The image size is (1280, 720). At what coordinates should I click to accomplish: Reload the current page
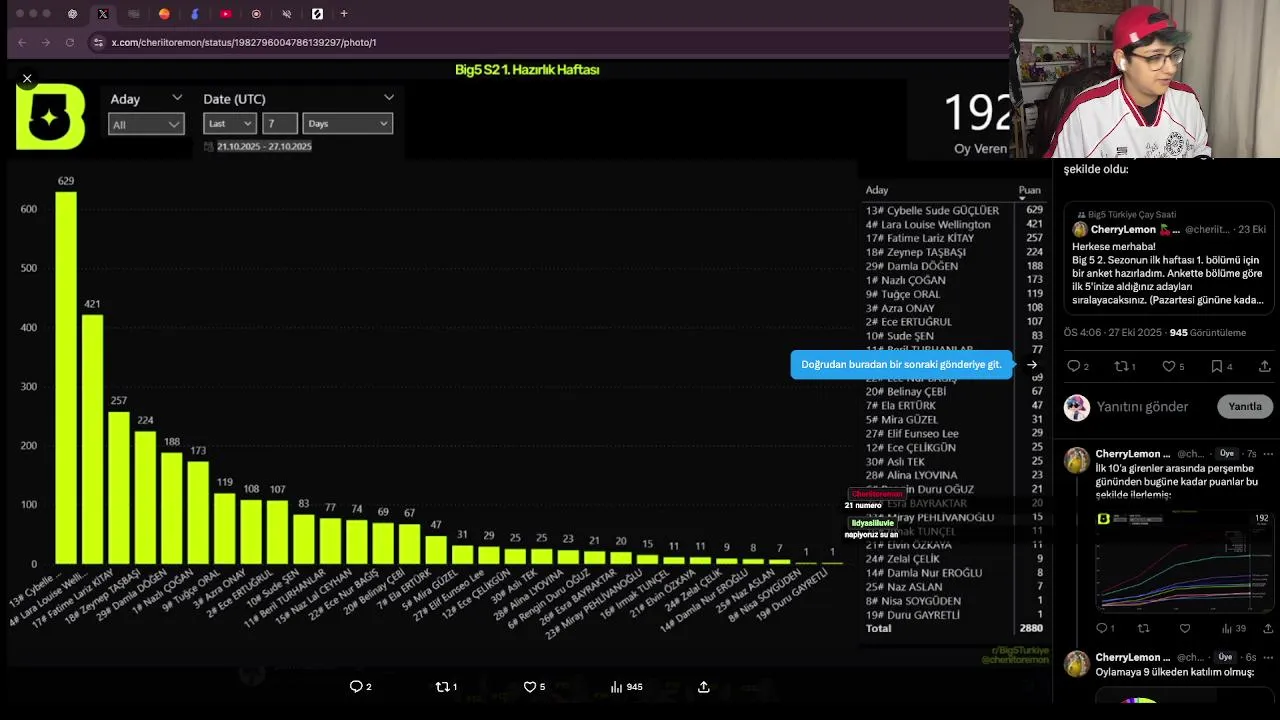pos(70,42)
